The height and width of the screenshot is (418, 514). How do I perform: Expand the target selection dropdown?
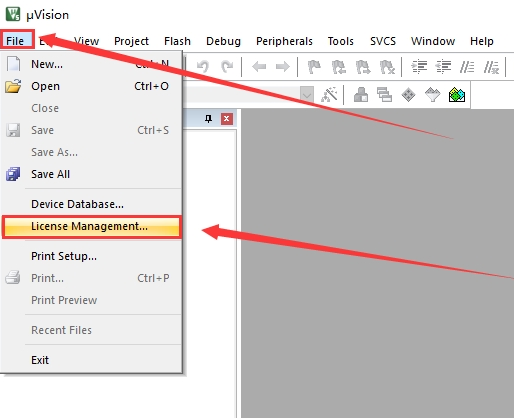[x=307, y=95]
